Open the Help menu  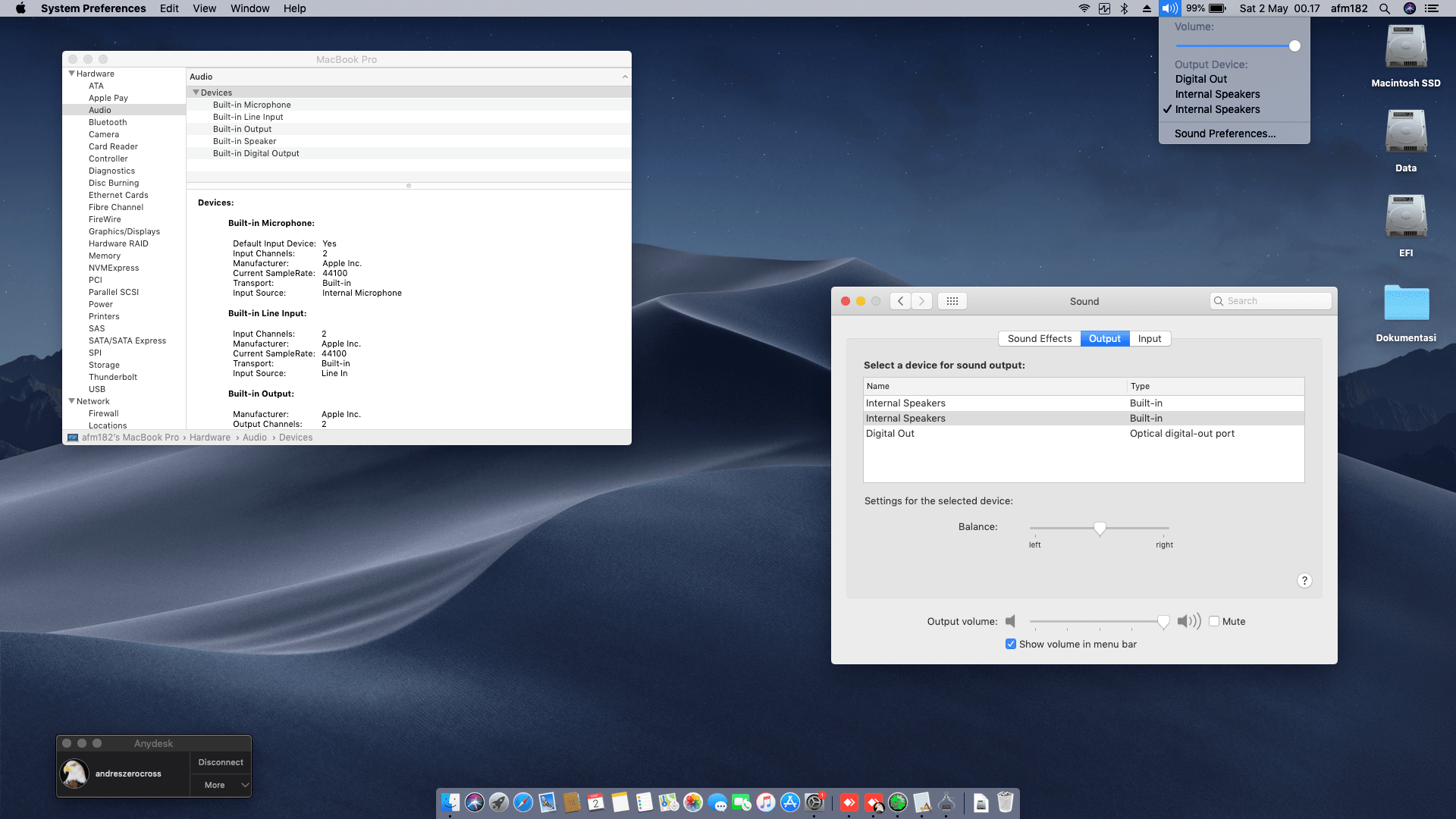(294, 8)
